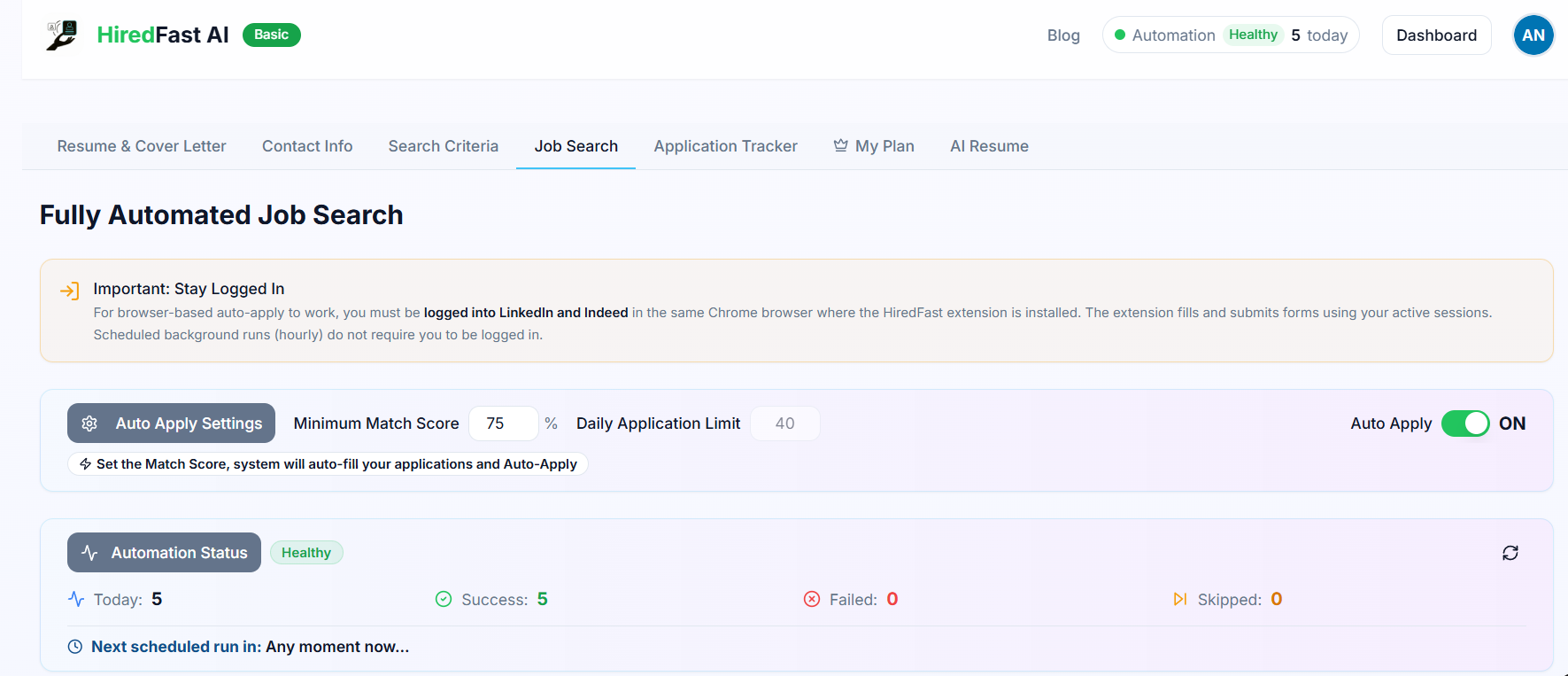1568x676 pixels.
Task: Click the green check icon beside Success
Action: coord(444,600)
